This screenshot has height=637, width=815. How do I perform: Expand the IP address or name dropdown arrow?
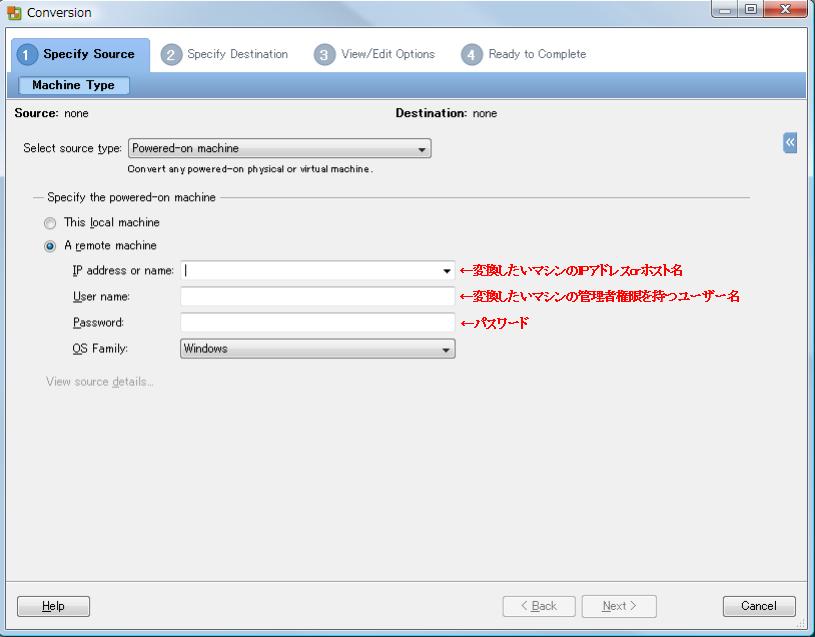(446, 271)
